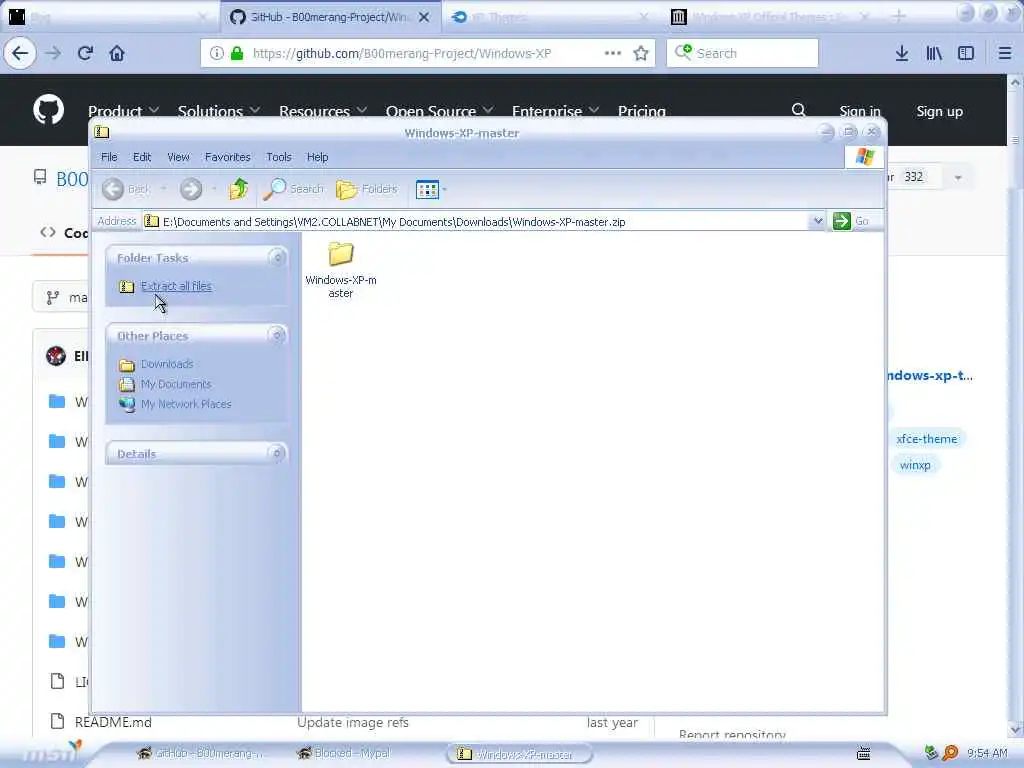
Task: Click Up folder icon in Explorer toolbar
Action: (x=238, y=189)
